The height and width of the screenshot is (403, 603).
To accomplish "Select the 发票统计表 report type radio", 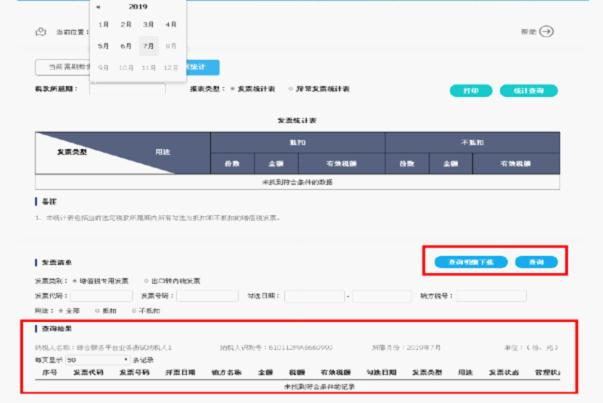I will (233, 89).
